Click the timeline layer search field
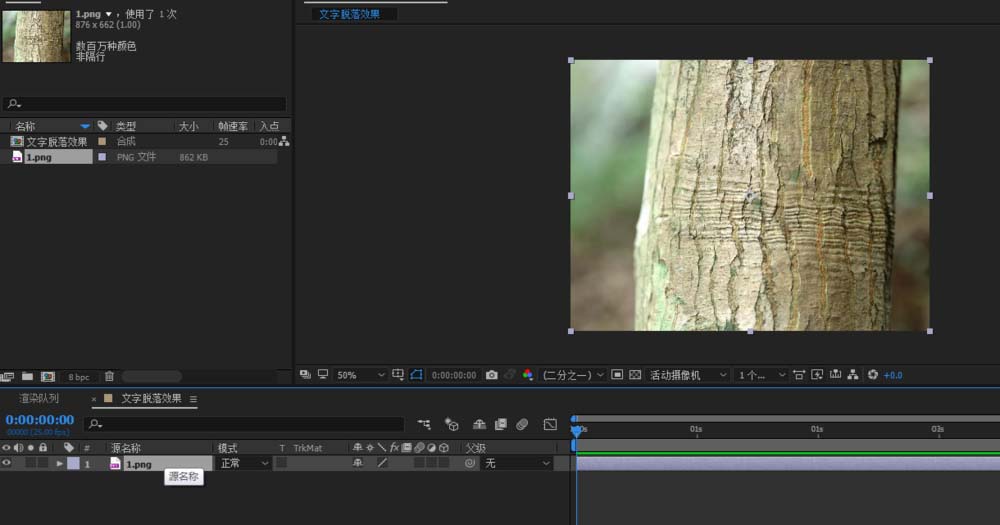Viewport: 1000px width, 525px height. (245, 424)
